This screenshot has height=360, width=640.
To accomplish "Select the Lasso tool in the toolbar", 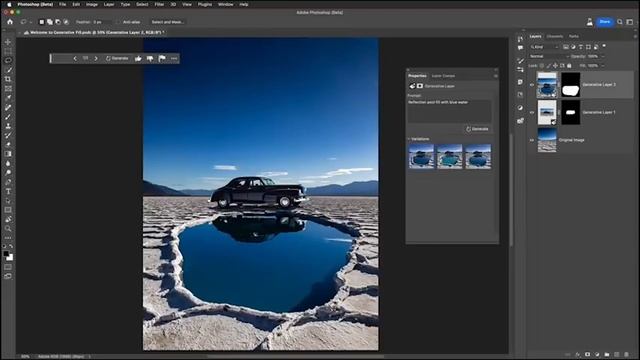I will tap(8, 60).
